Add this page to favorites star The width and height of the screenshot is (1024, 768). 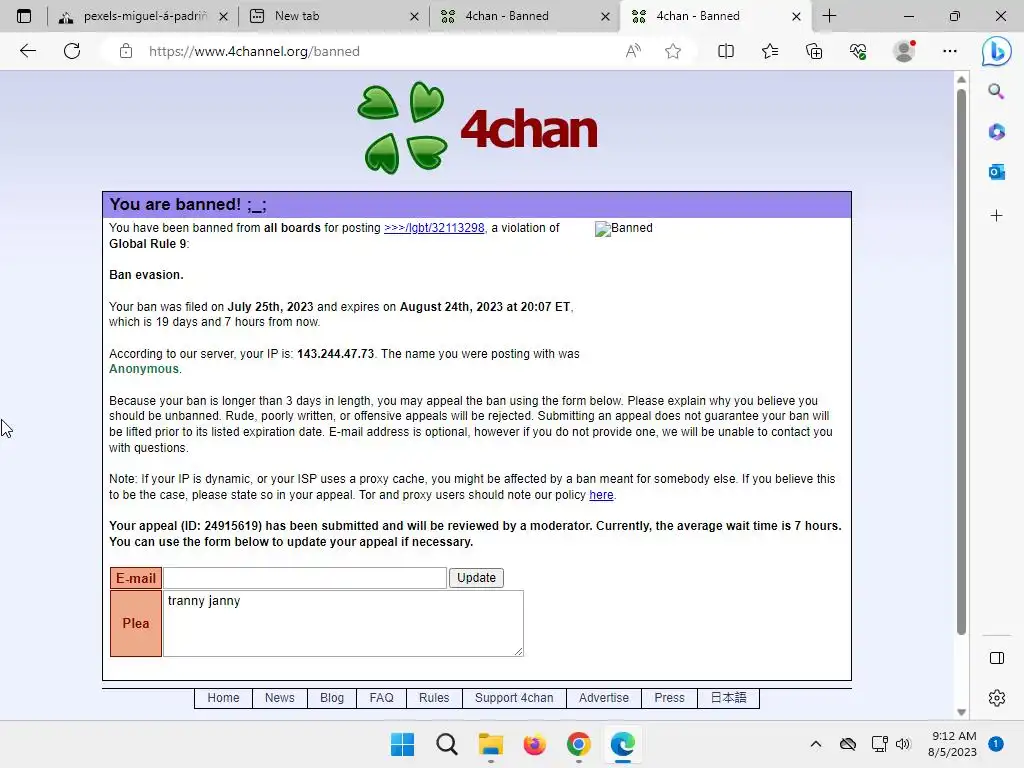(673, 51)
